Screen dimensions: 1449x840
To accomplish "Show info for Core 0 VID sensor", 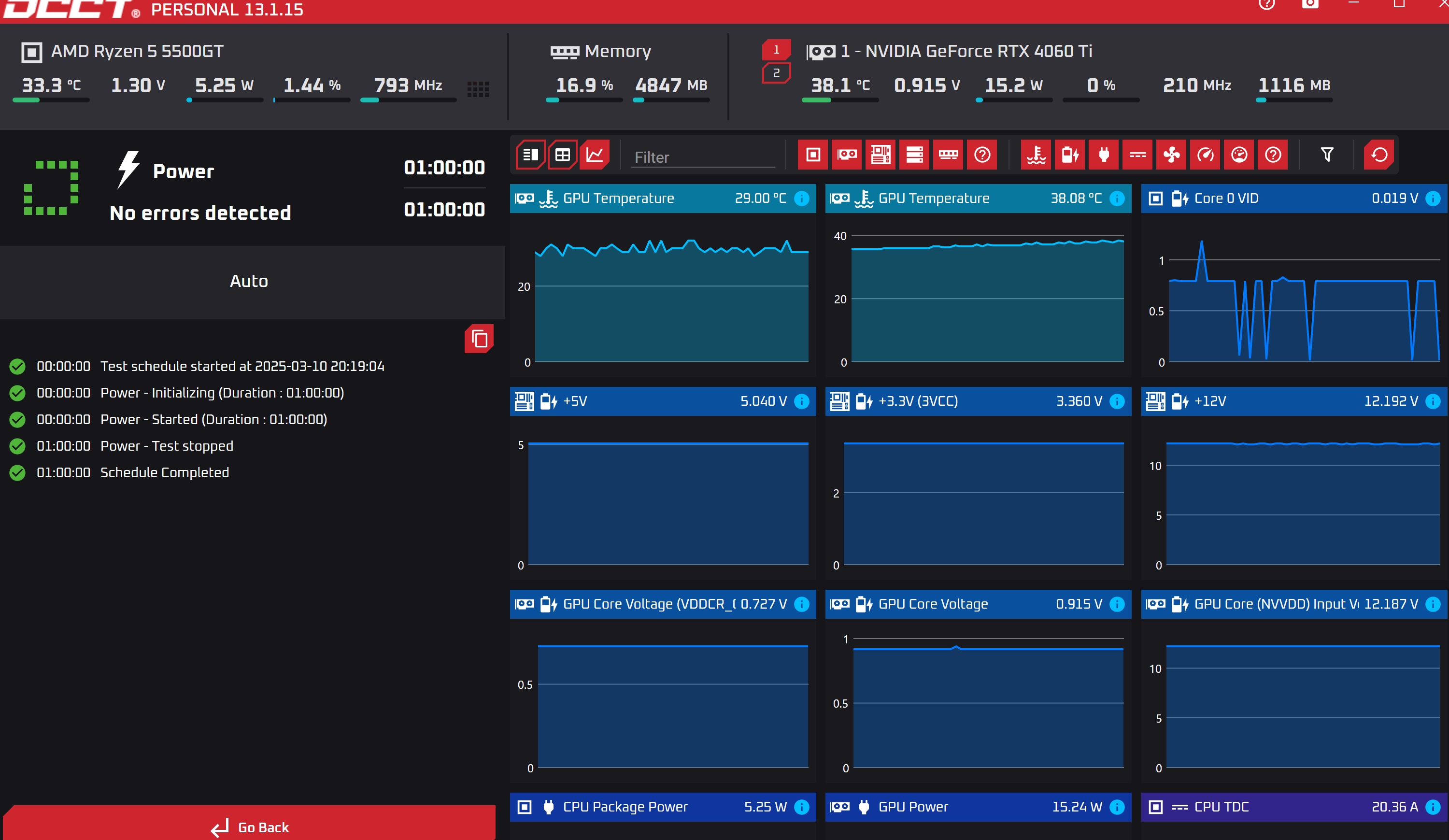I will coord(1433,199).
